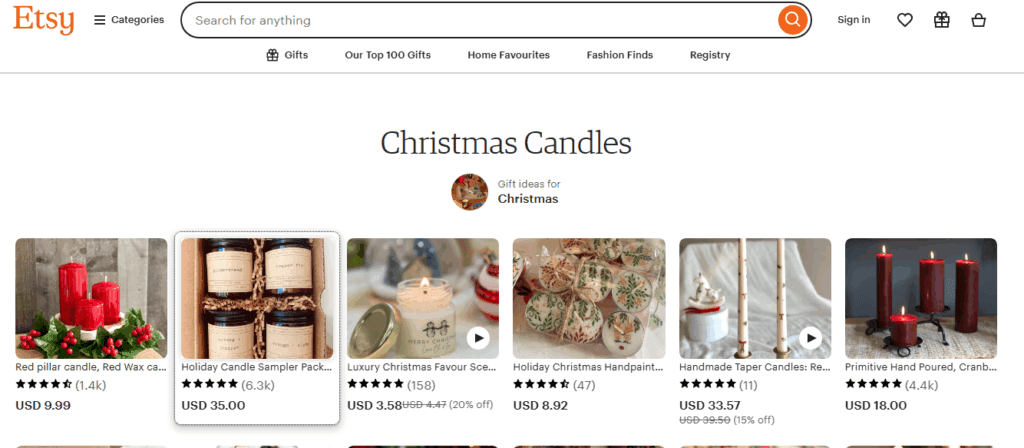Click the gift icon beside Gifts
The width and height of the screenshot is (1024, 448).
pyautogui.click(x=272, y=55)
